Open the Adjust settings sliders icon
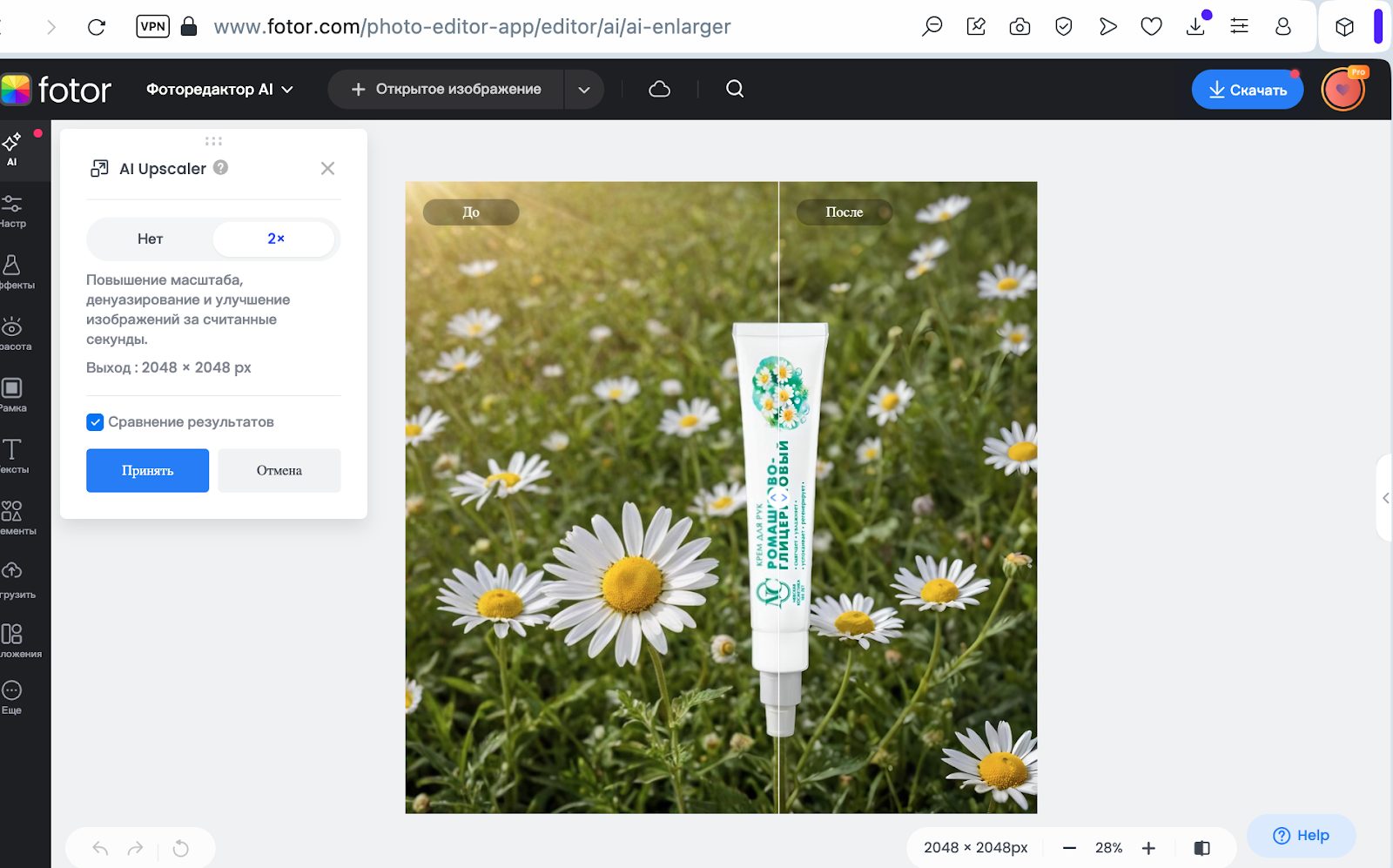The width and height of the screenshot is (1393, 868). pyautogui.click(x=12, y=211)
